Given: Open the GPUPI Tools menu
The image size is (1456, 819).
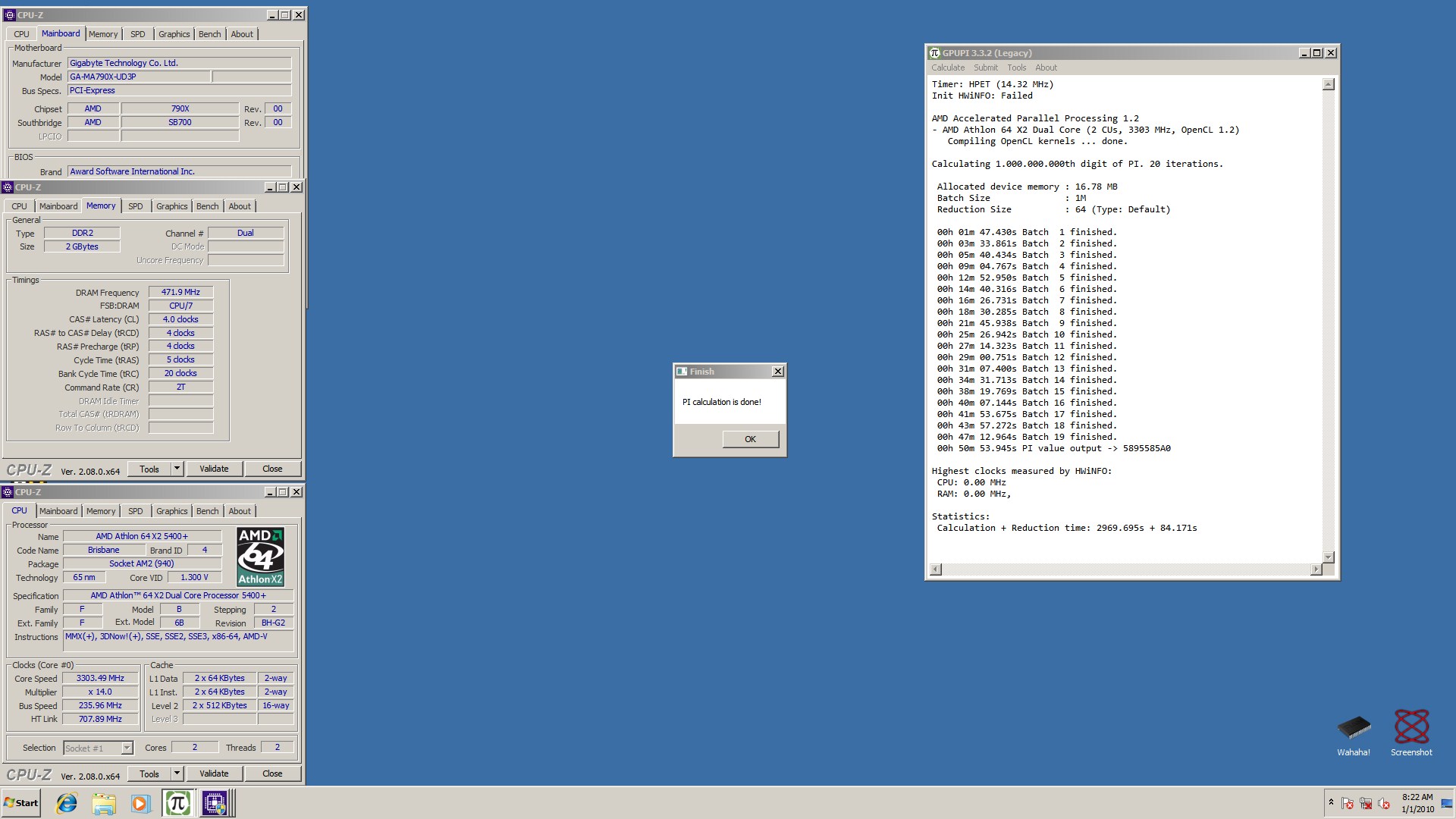Looking at the screenshot, I should (1017, 67).
